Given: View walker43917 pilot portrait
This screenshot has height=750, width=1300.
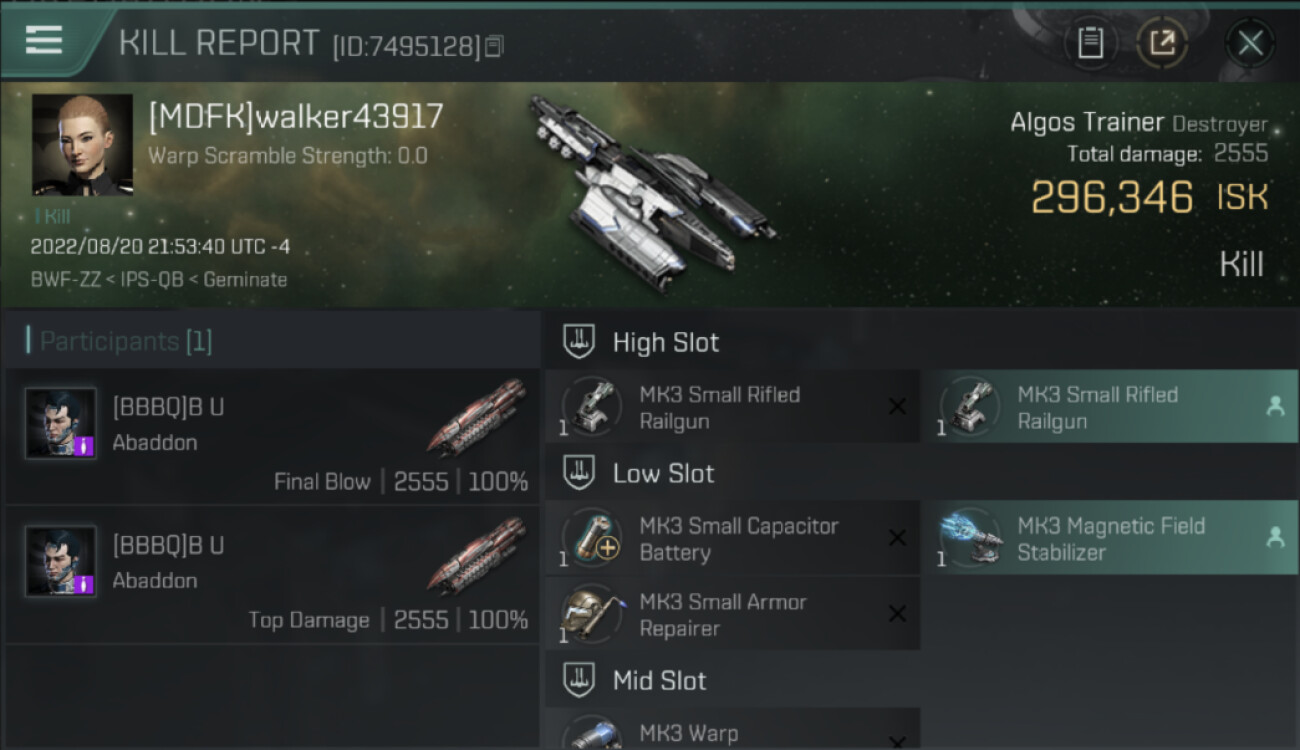Looking at the screenshot, I should (x=82, y=145).
